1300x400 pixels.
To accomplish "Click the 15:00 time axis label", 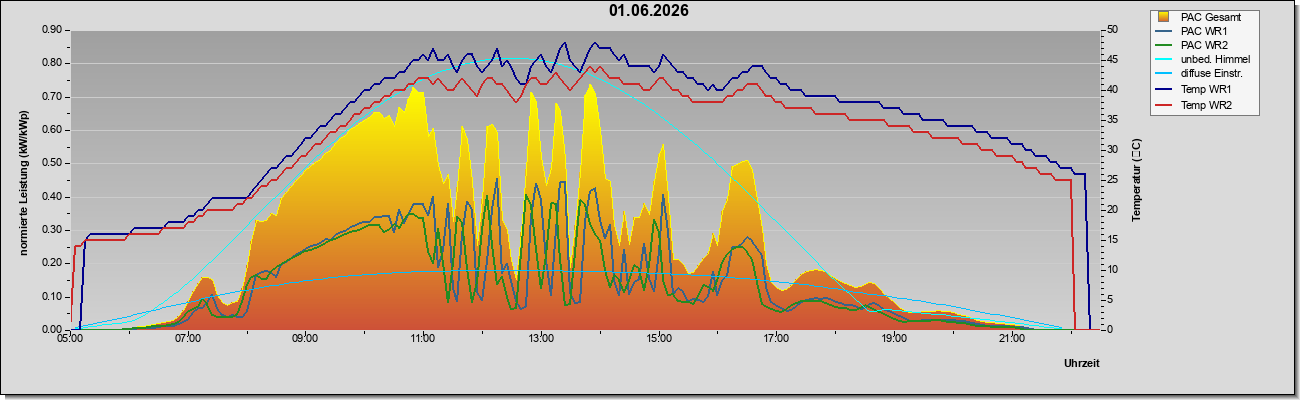I will click(x=659, y=340).
